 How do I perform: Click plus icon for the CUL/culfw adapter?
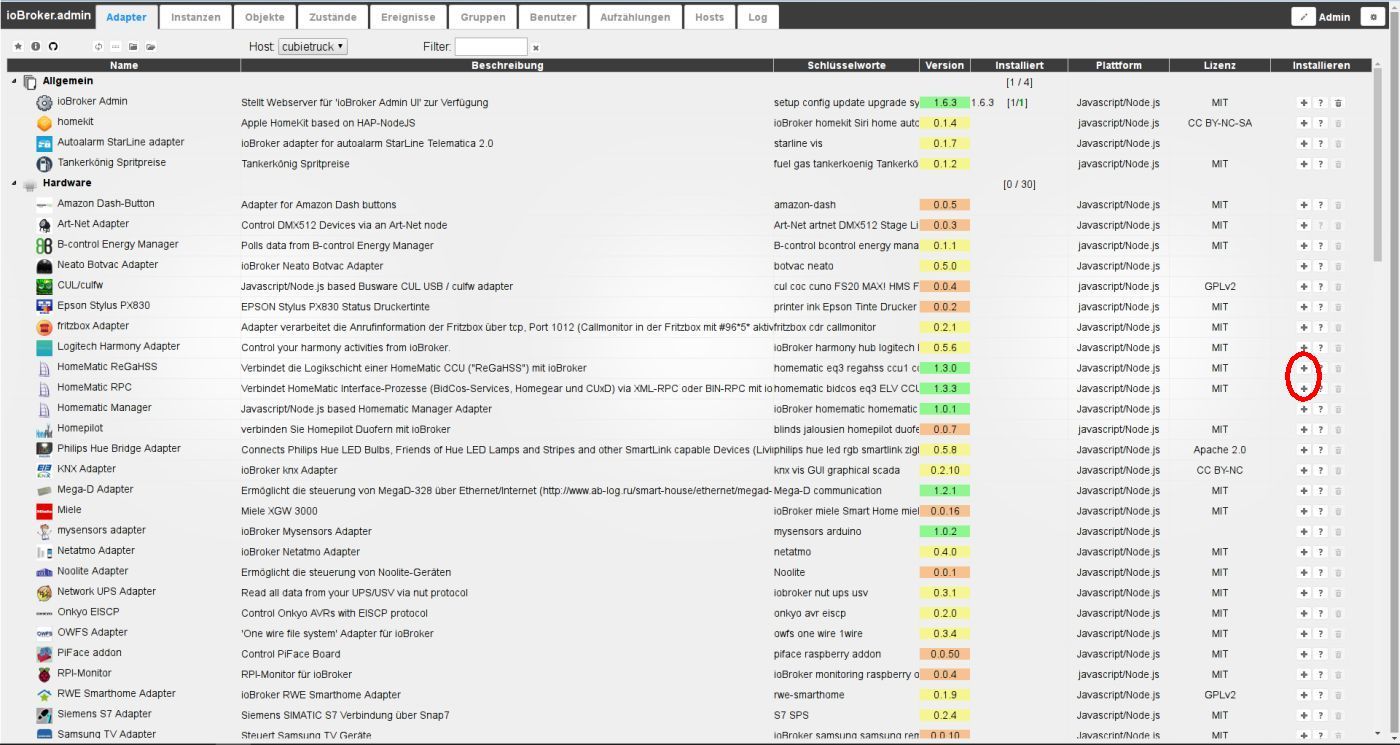[1304, 286]
